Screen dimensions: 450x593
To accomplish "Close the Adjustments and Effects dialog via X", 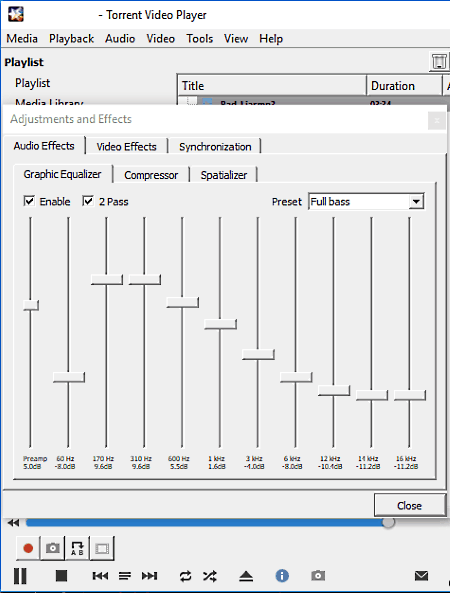I will [x=437, y=121].
